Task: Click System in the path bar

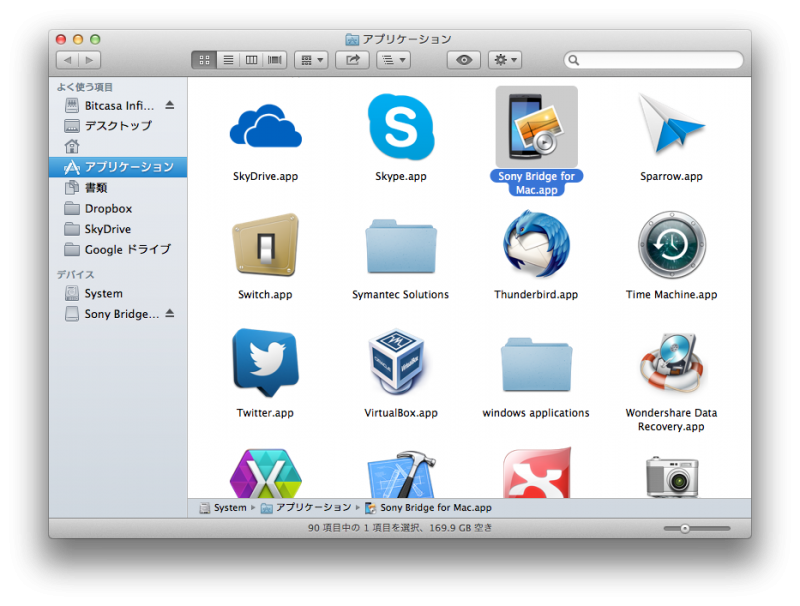Action: [223, 508]
